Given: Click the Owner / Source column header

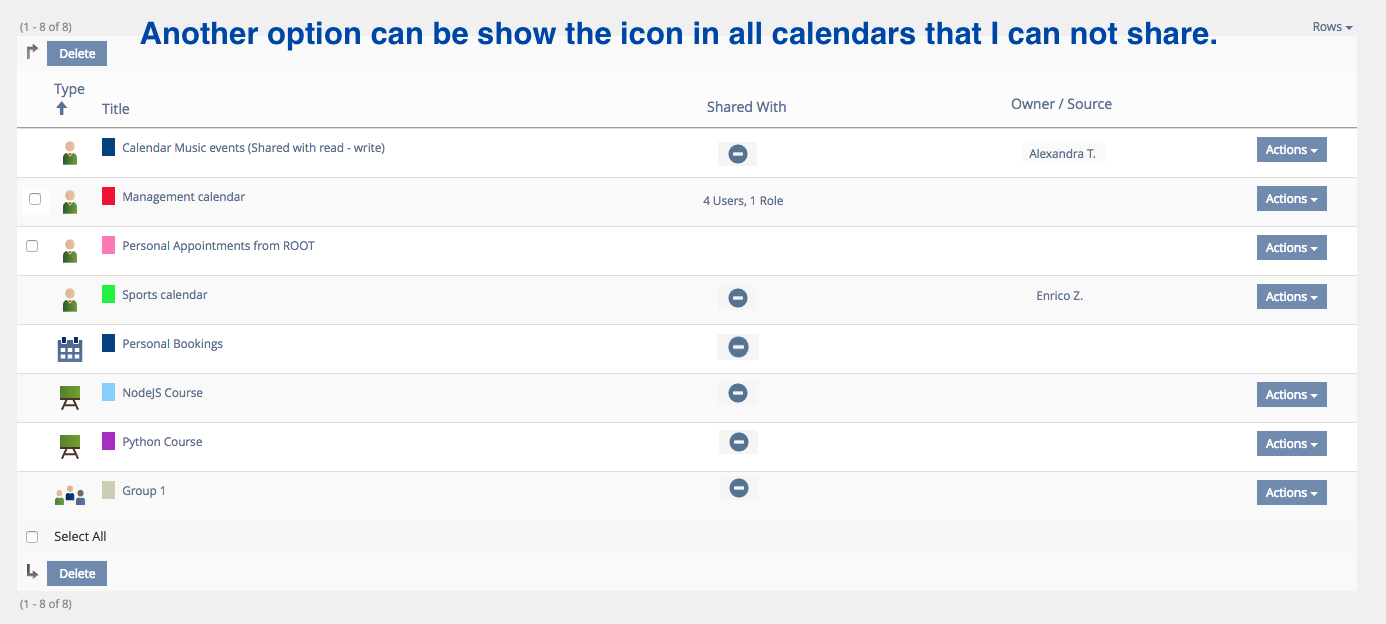Looking at the screenshot, I should pos(1061,104).
